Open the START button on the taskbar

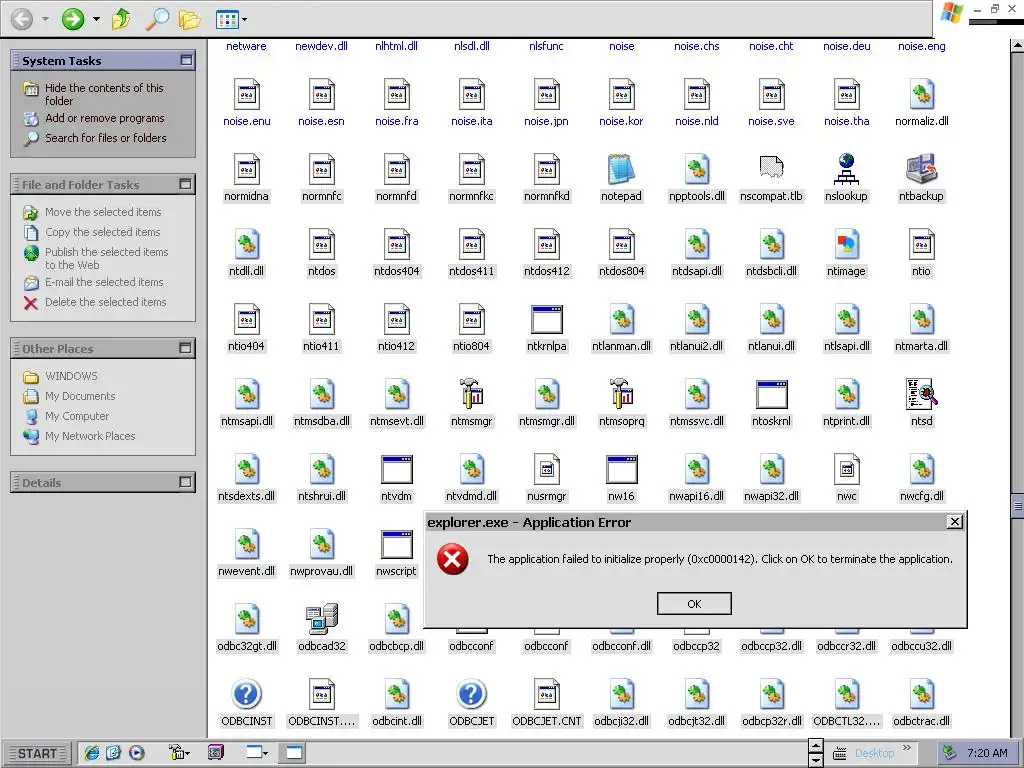[x=37, y=753]
